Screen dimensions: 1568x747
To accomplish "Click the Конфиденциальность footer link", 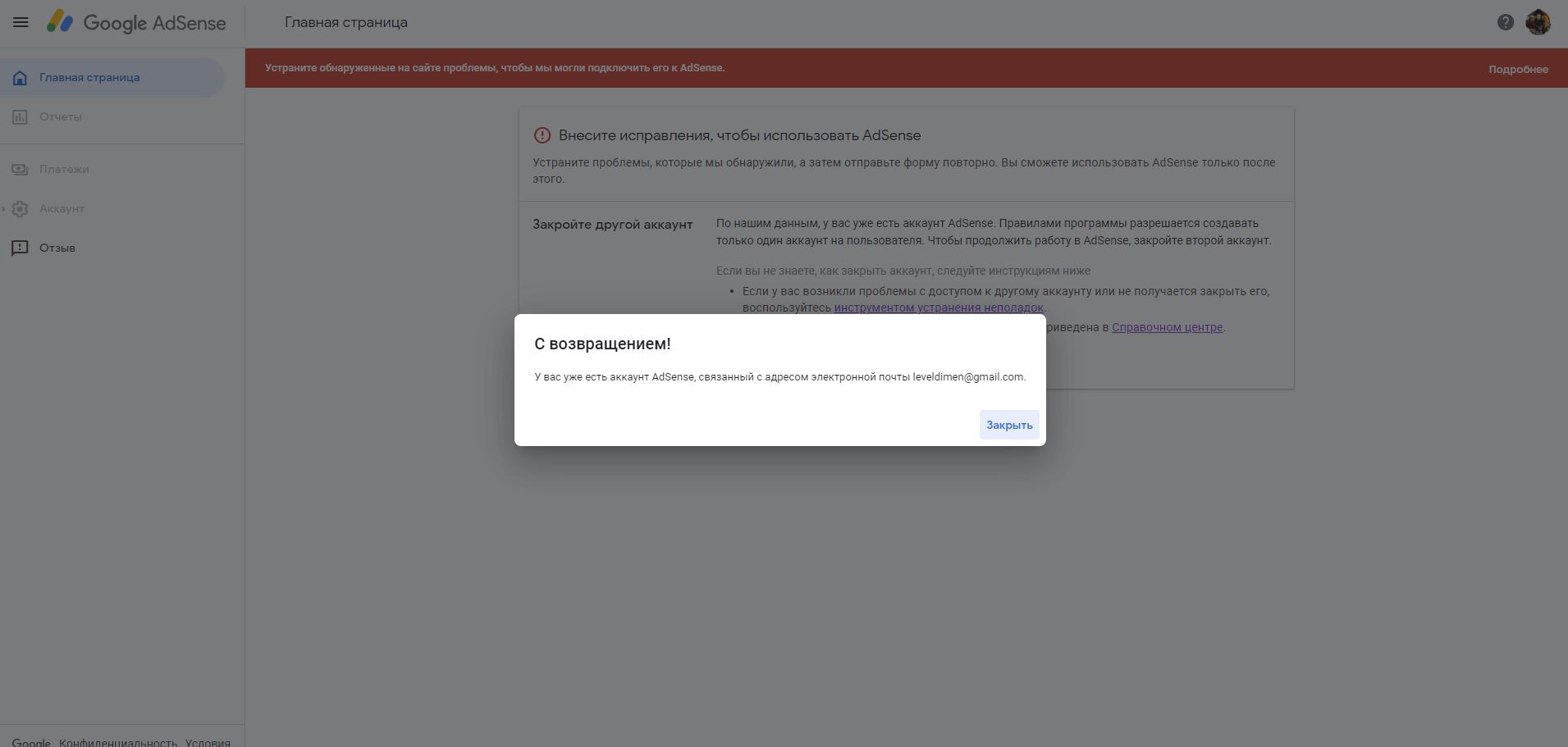I will pos(118,742).
